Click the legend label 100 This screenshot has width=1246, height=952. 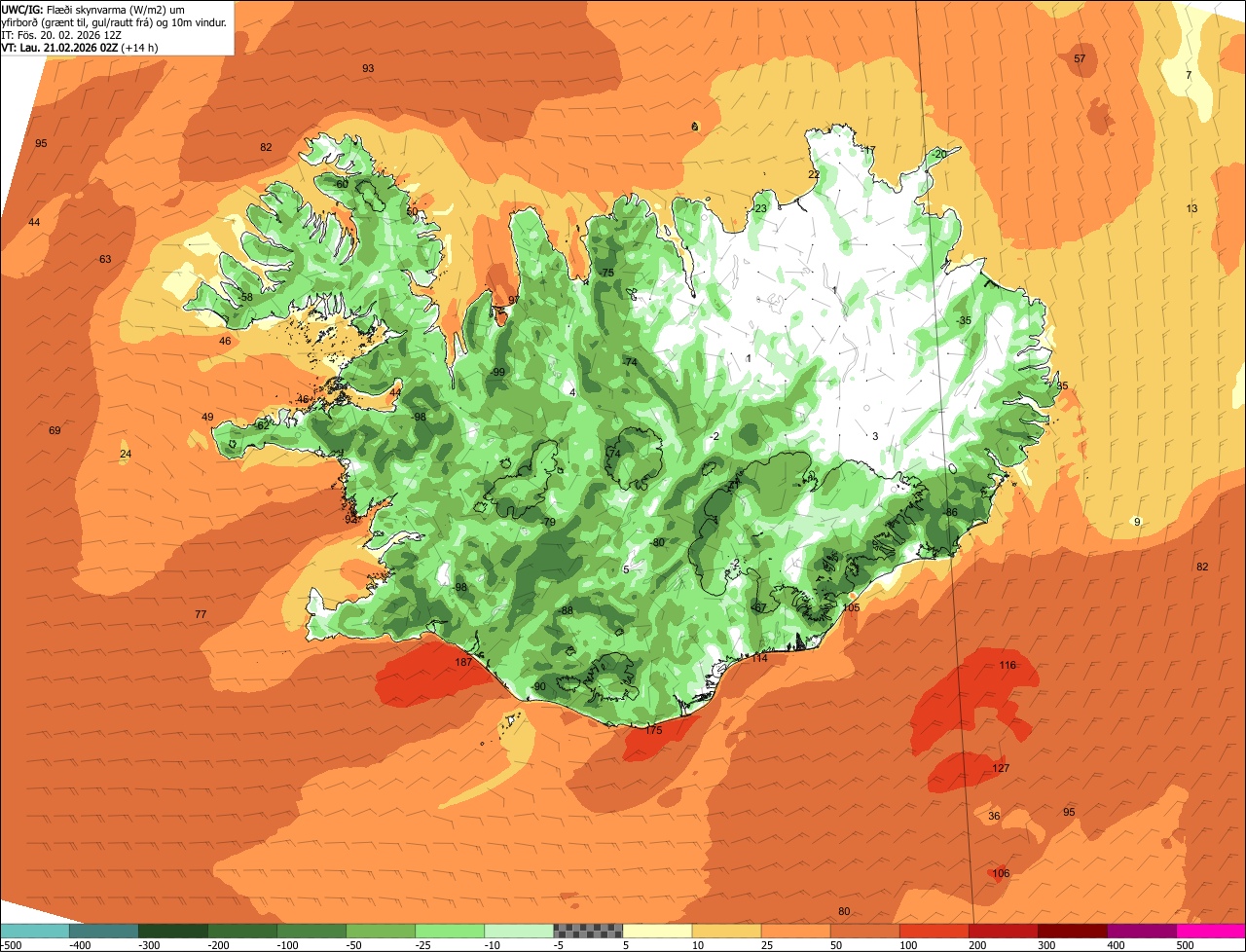pyautogui.click(x=907, y=945)
